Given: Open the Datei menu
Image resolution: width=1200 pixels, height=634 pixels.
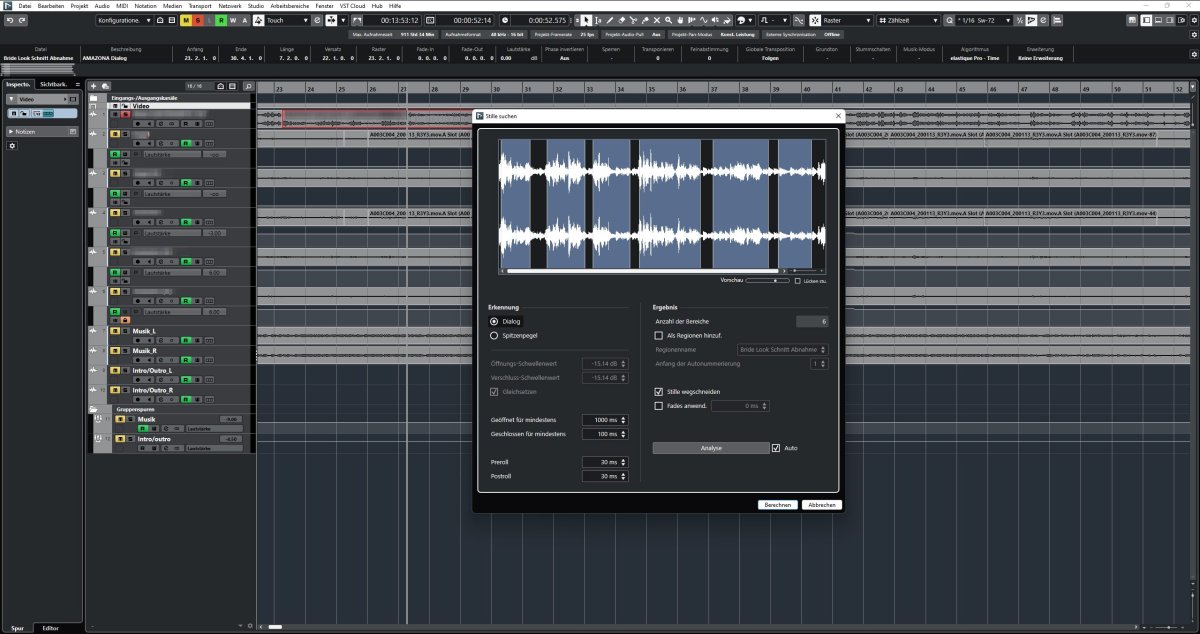Looking at the screenshot, I should pos(24,5).
